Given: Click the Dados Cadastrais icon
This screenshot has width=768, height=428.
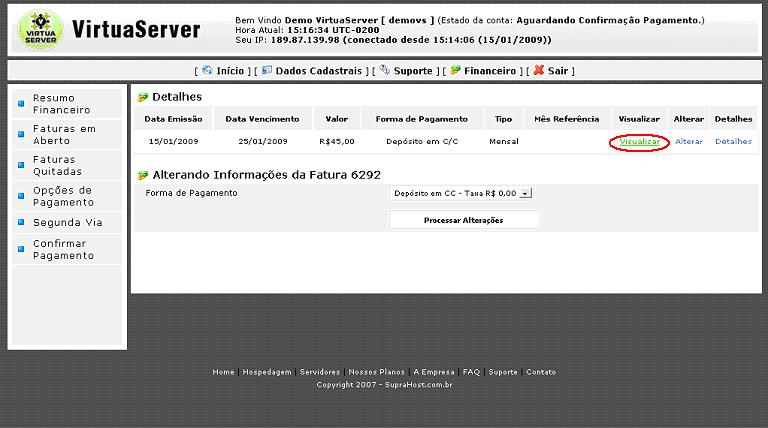Looking at the screenshot, I should tap(266, 70).
